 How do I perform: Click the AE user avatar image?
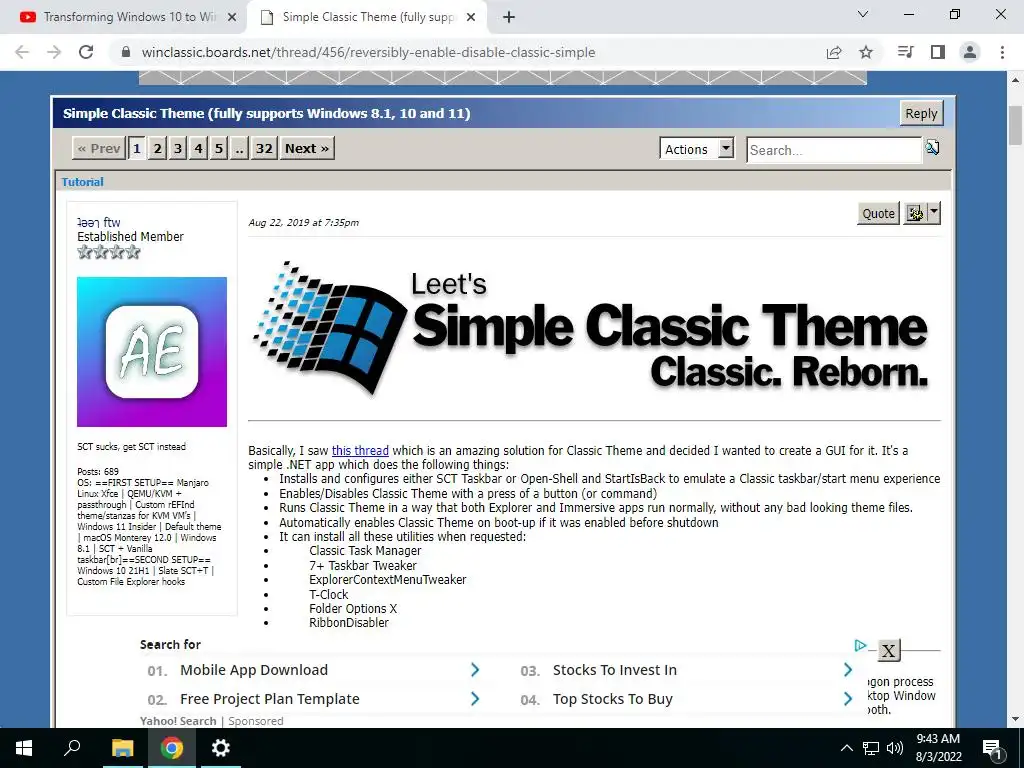pos(152,352)
